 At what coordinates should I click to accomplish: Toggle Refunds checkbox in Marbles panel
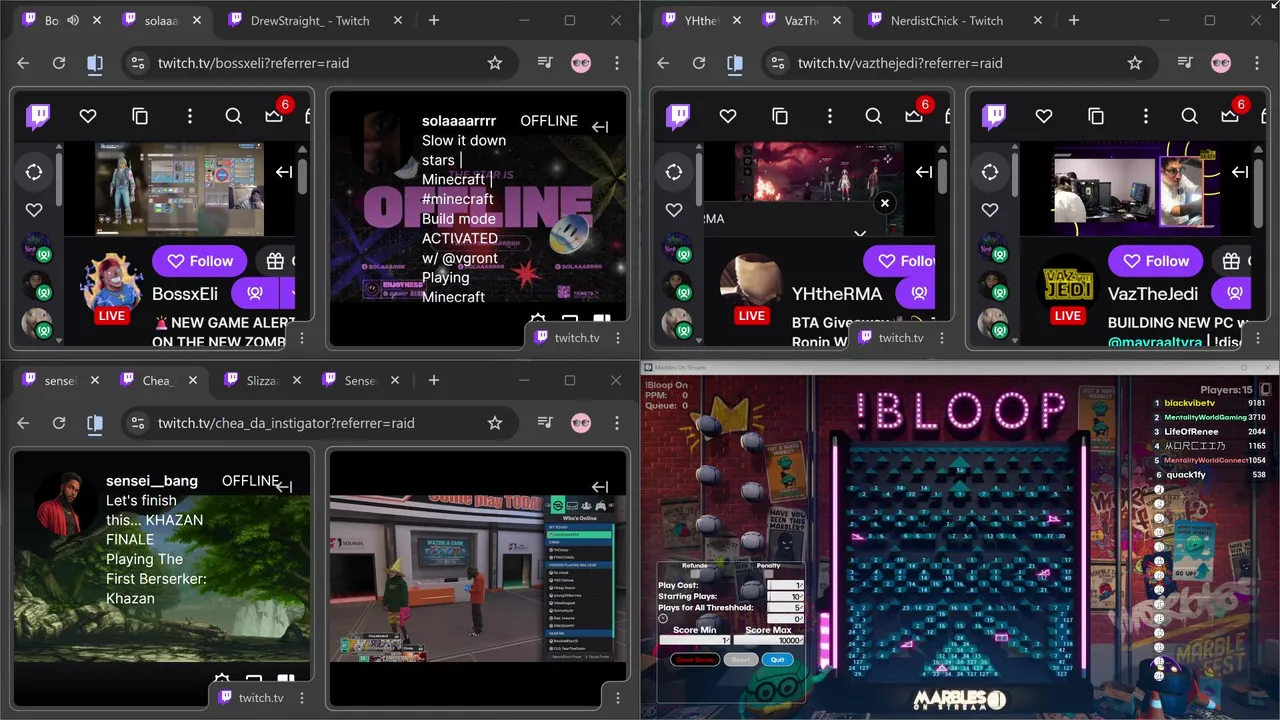tap(694, 573)
